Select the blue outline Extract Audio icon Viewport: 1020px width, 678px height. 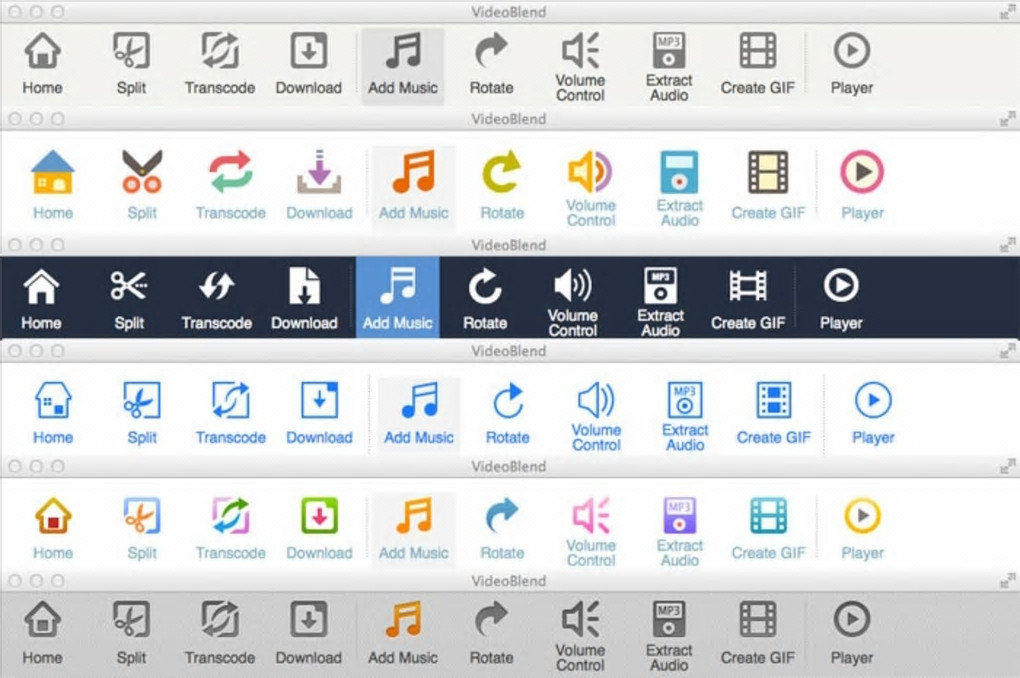684,400
